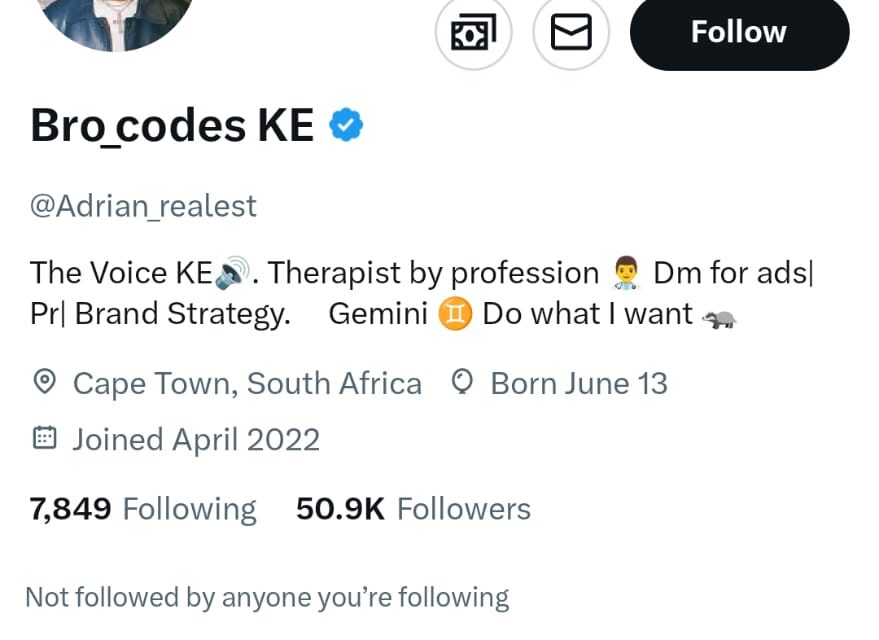Image resolution: width=879 pixels, height=640 pixels.
Task: Click the calendar icon beside Joined date
Action: (x=43, y=438)
